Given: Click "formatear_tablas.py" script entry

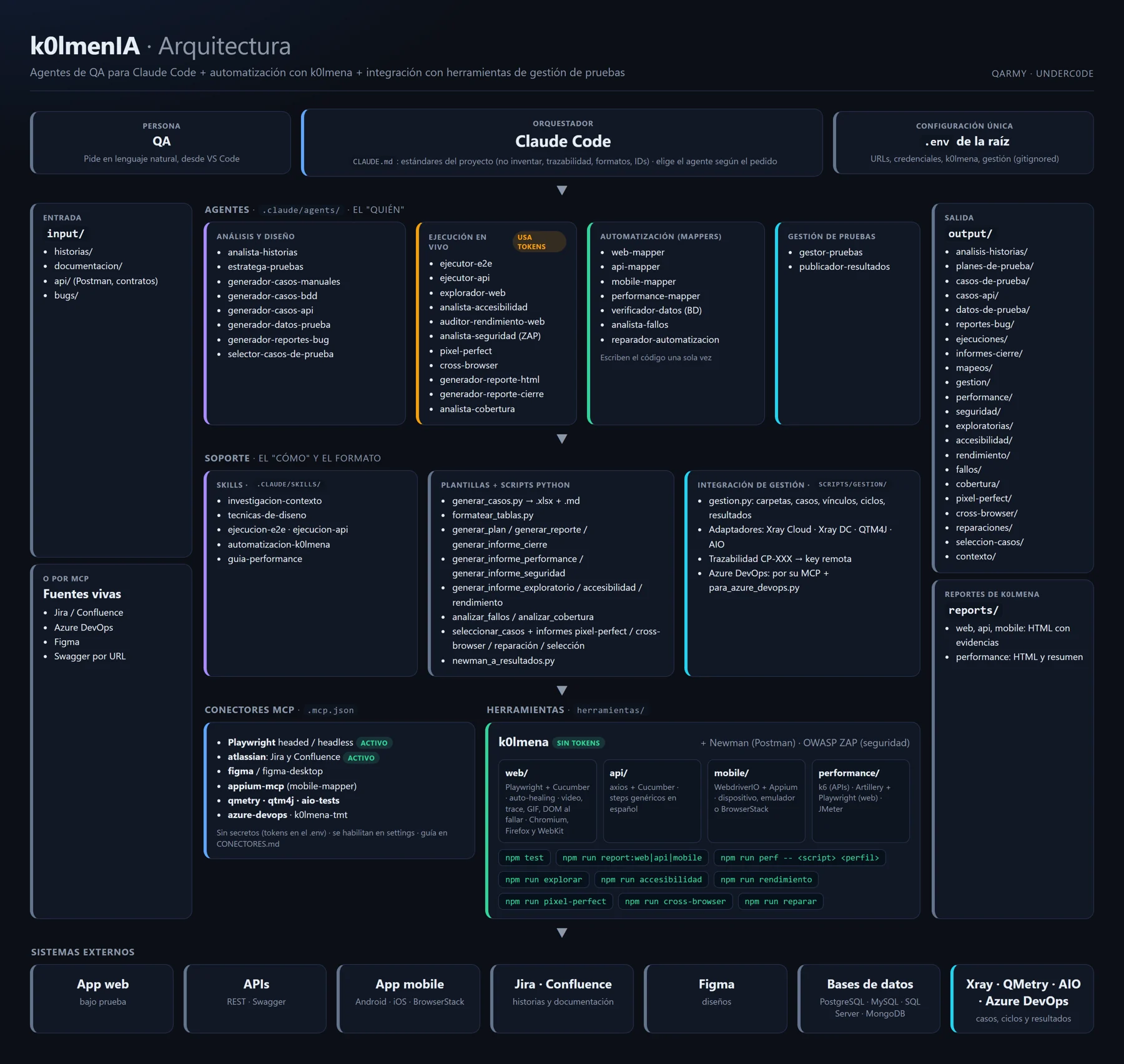Looking at the screenshot, I should click(x=493, y=515).
